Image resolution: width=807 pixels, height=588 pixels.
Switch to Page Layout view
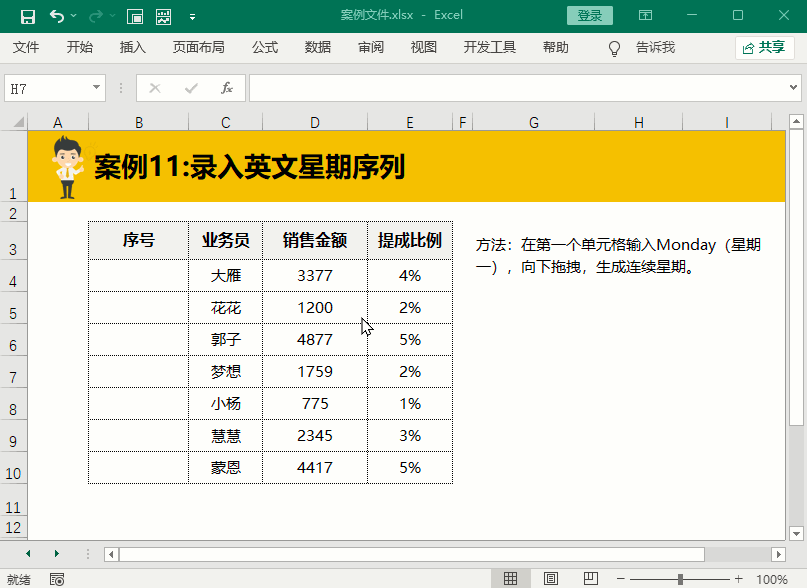(x=550, y=579)
